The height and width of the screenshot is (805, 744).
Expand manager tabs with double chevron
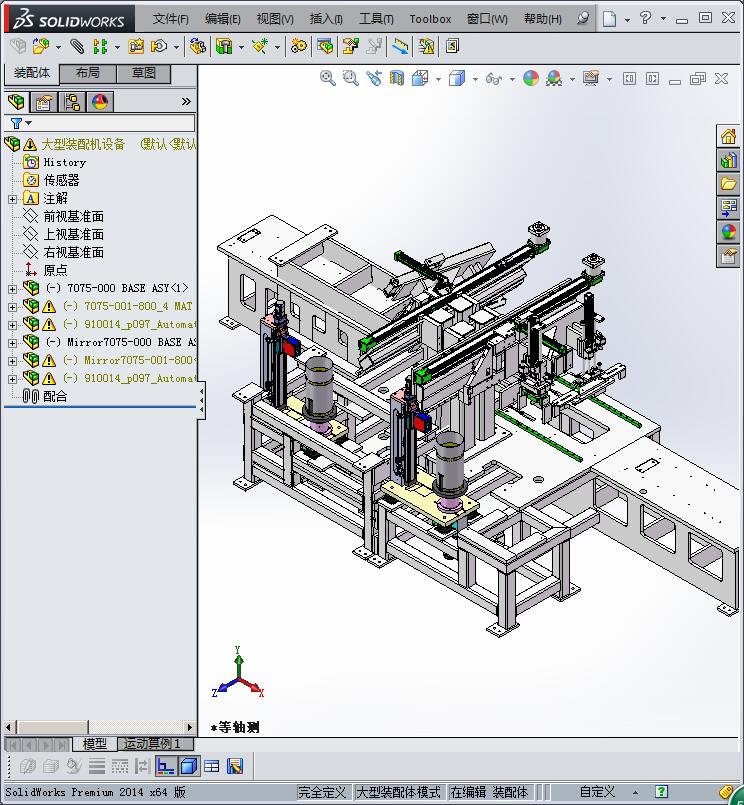coord(186,102)
